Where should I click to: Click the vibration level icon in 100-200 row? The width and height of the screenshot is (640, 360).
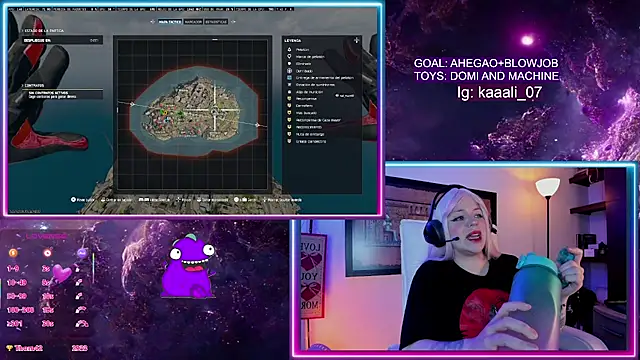pos(81,310)
